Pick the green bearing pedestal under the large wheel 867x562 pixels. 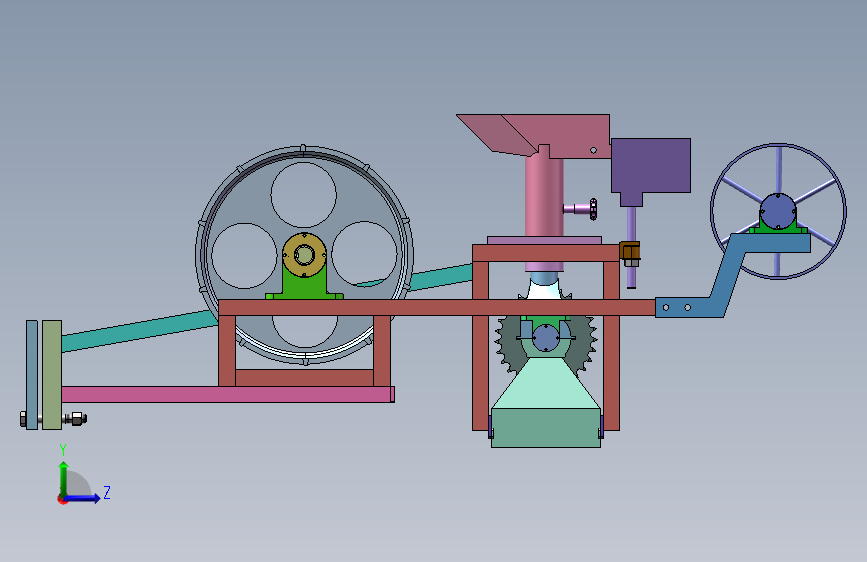click(x=304, y=287)
